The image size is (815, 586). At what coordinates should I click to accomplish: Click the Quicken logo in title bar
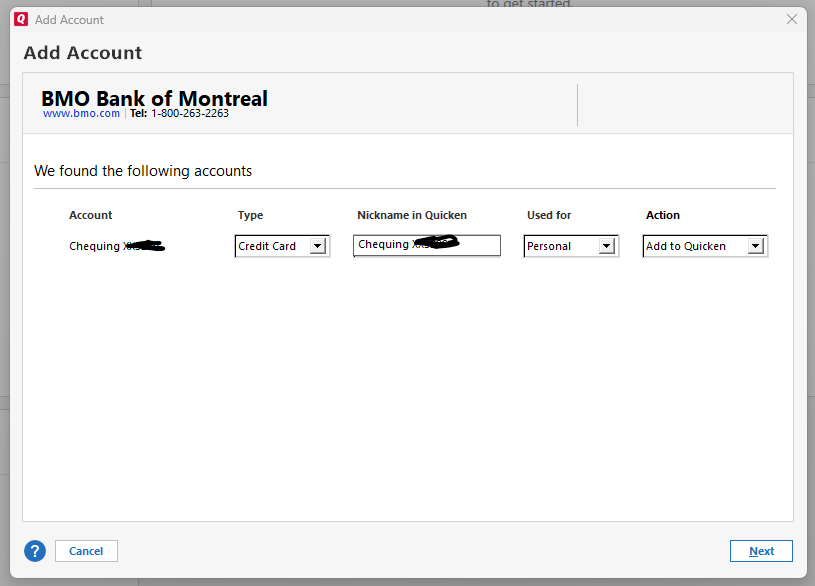pyautogui.click(x=21, y=19)
